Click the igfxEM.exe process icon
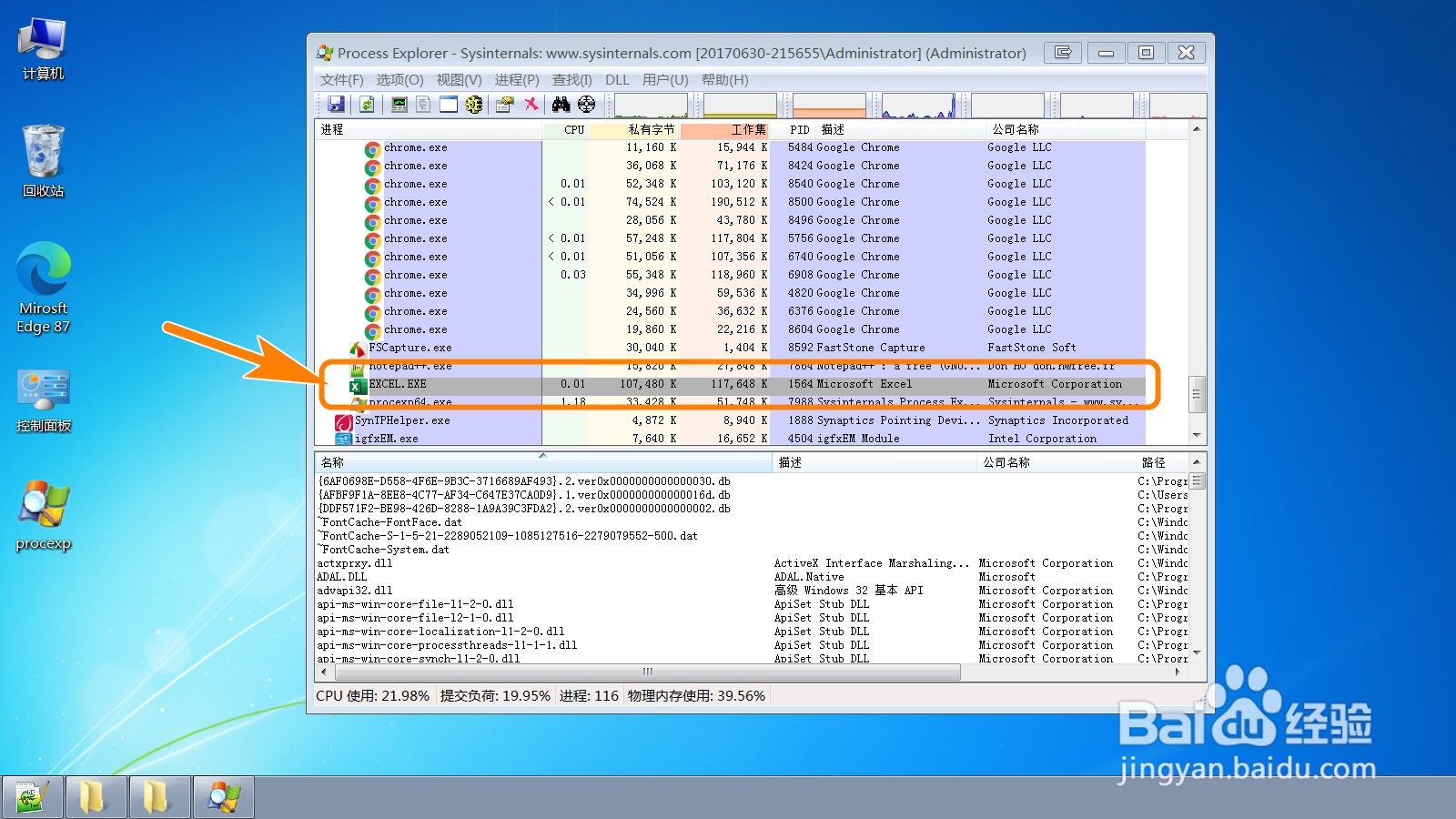Image resolution: width=1456 pixels, height=819 pixels. (344, 440)
